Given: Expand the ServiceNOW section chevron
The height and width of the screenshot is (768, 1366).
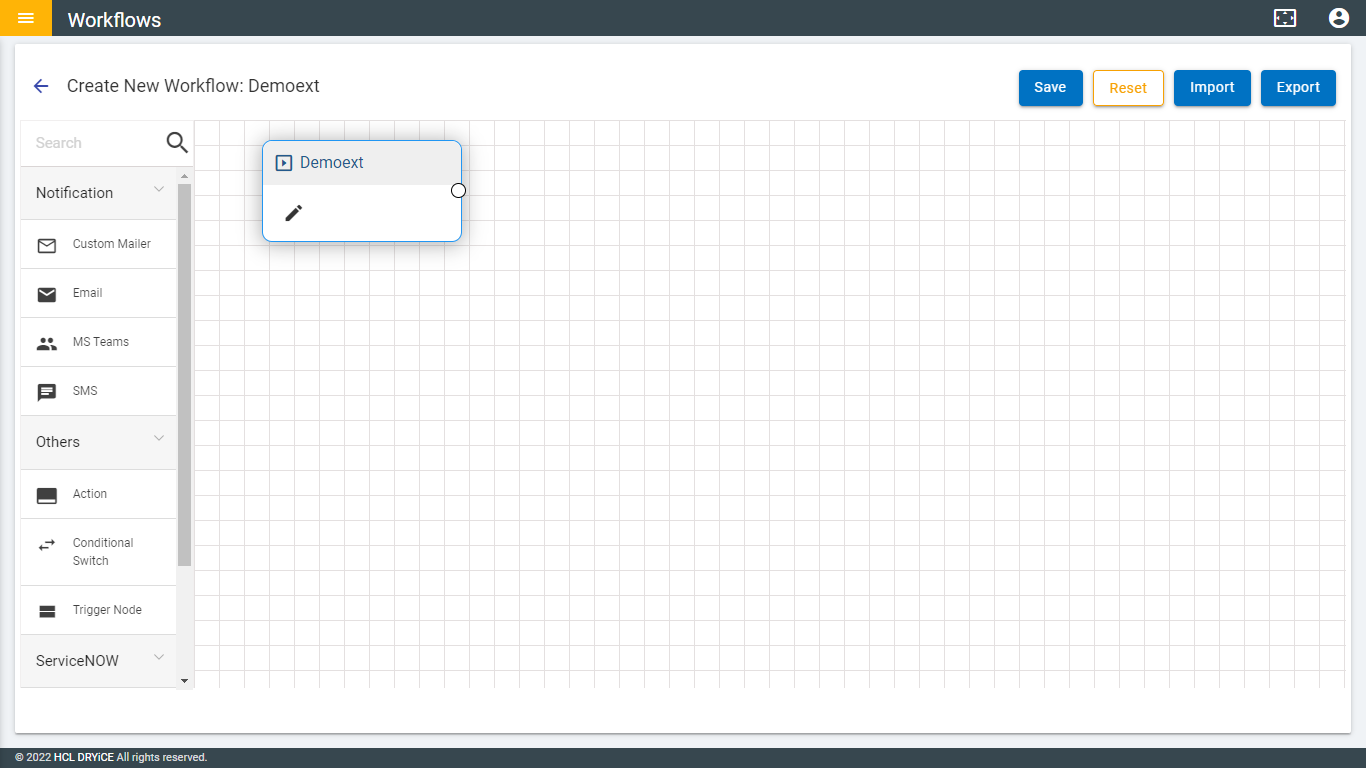Looking at the screenshot, I should 158,658.
